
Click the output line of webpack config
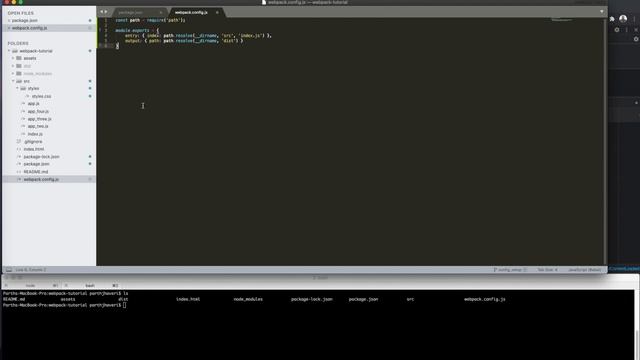[184, 41]
